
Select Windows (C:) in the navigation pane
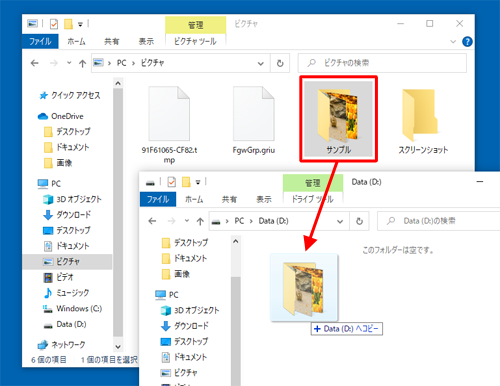(72, 309)
